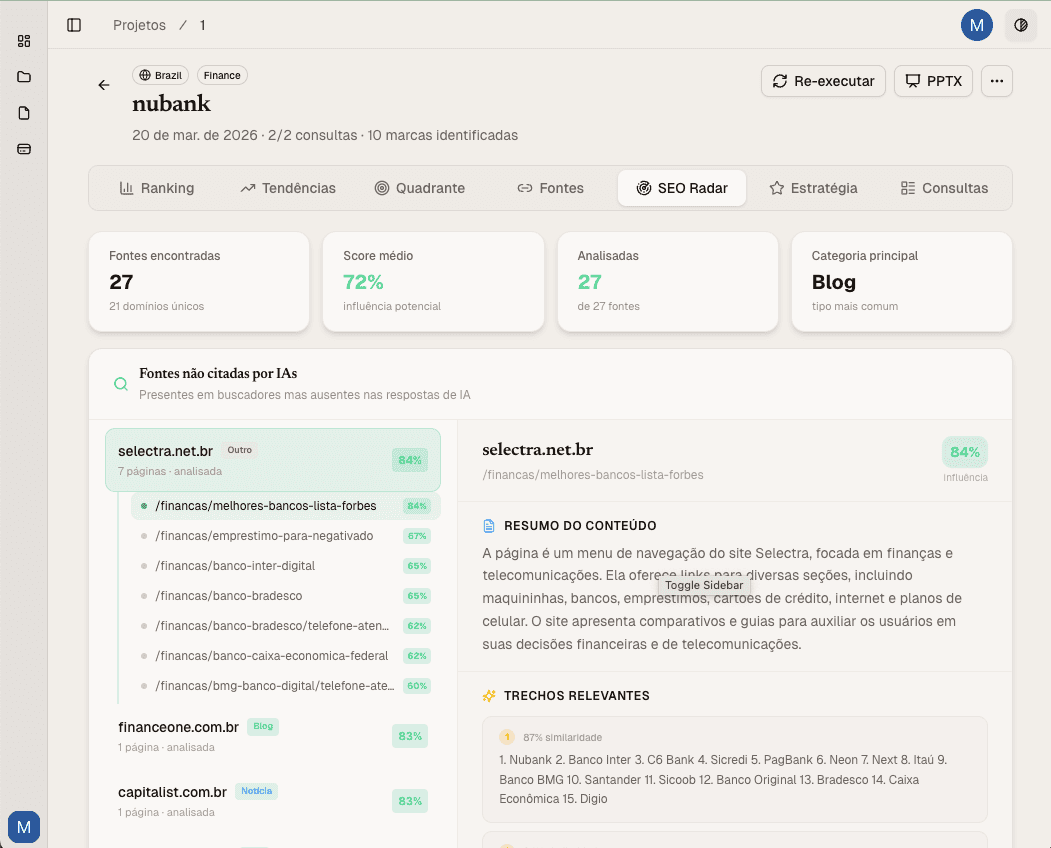Toggle the theme contrast icon
The height and width of the screenshot is (848, 1051).
pyautogui.click(x=1021, y=25)
